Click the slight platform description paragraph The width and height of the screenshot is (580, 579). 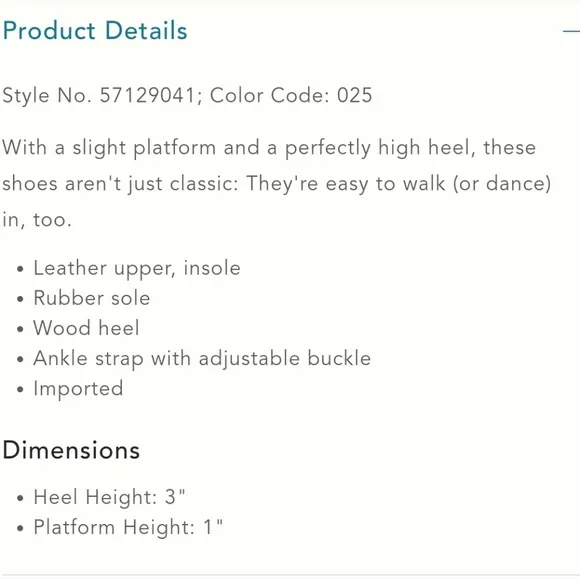[277, 183]
